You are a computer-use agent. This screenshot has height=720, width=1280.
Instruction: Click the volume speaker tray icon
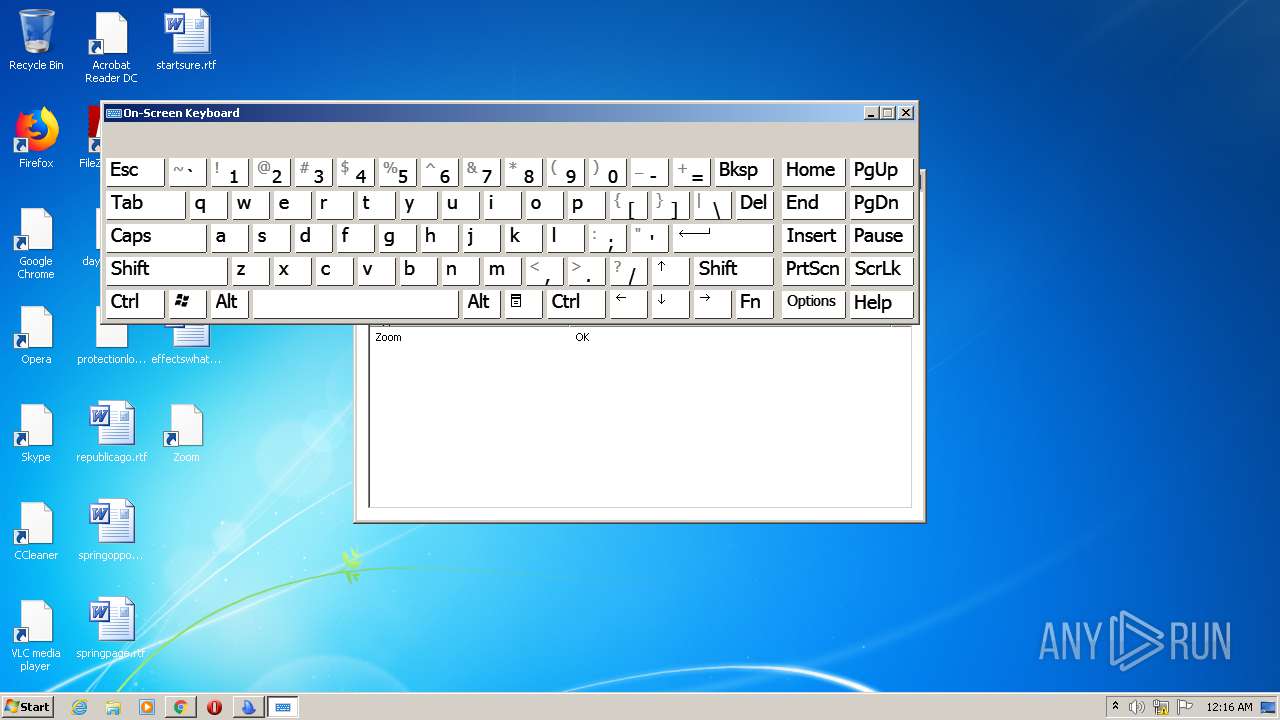[x=1137, y=707]
